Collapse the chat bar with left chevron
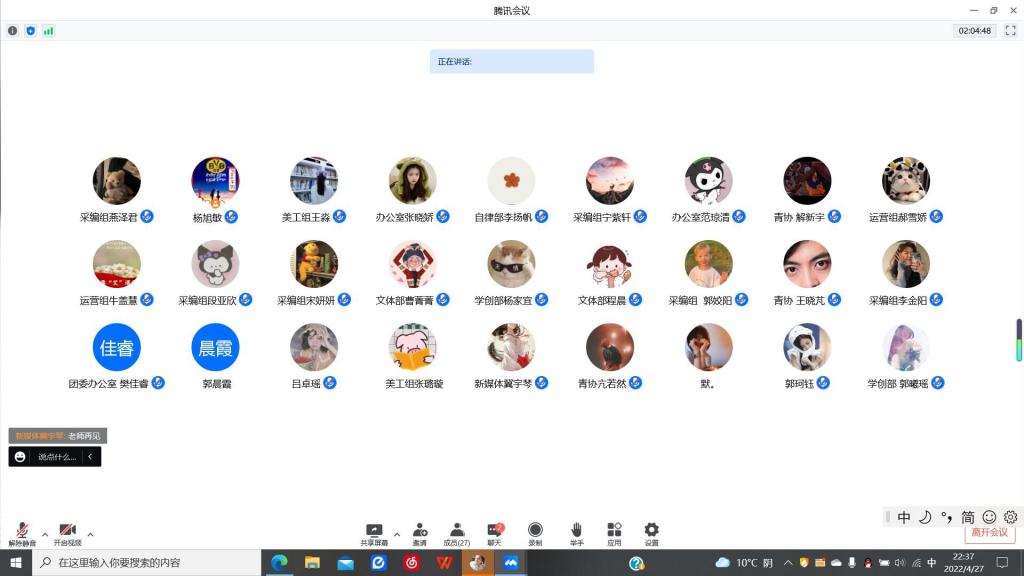 90,457
